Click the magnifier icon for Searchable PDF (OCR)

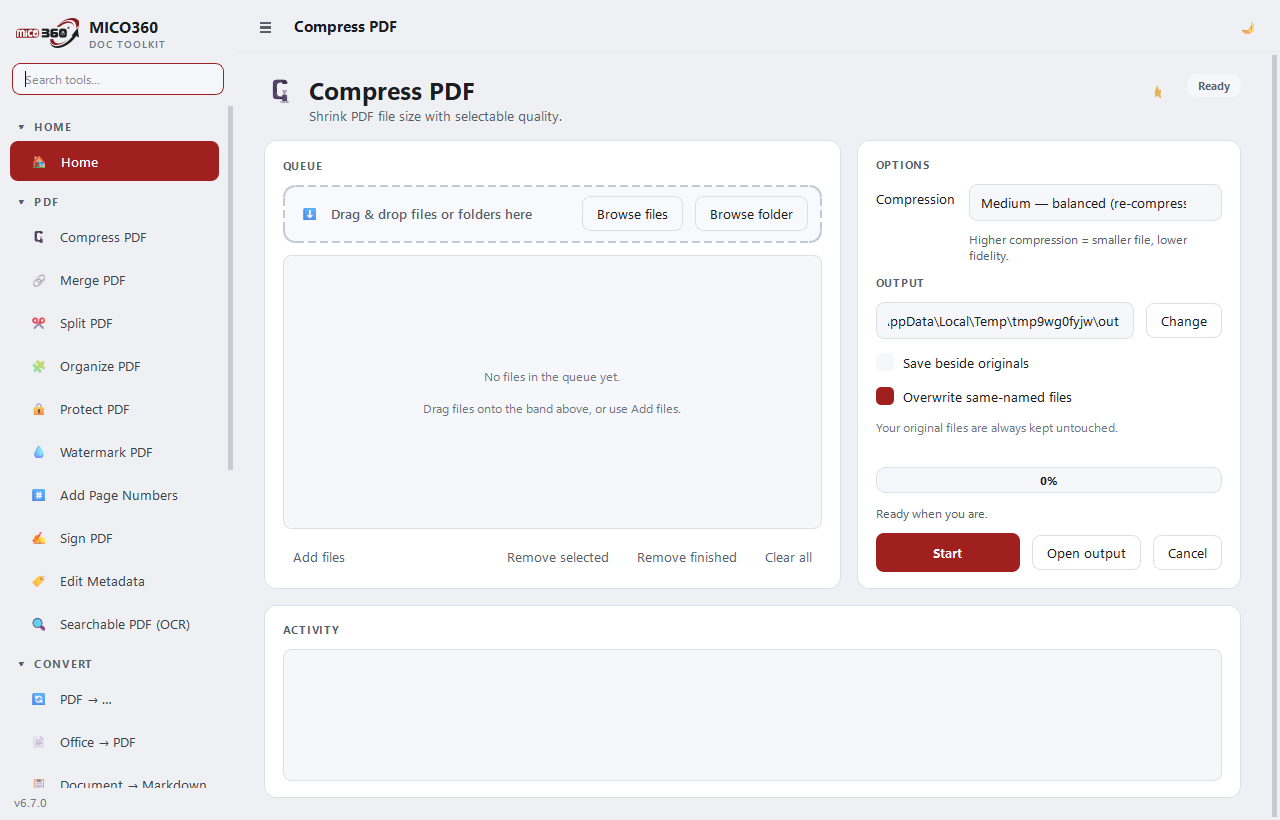point(39,625)
